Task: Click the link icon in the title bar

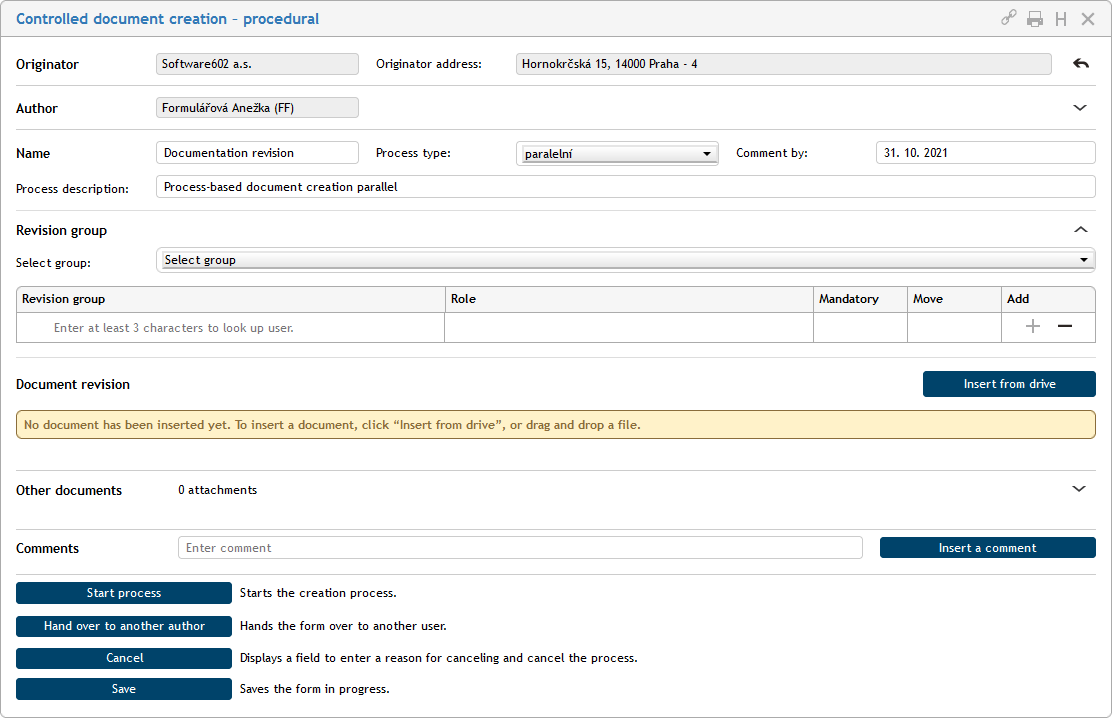Action: pos(1009,19)
